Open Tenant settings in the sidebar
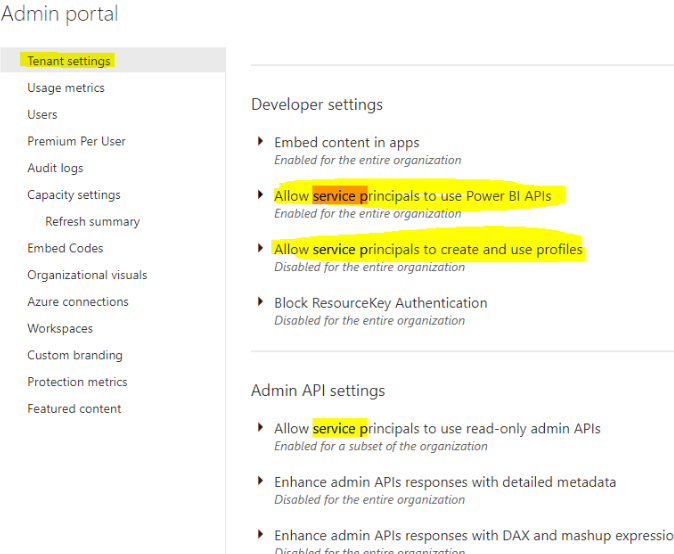The width and height of the screenshot is (674, 554). tap(69, 61)
